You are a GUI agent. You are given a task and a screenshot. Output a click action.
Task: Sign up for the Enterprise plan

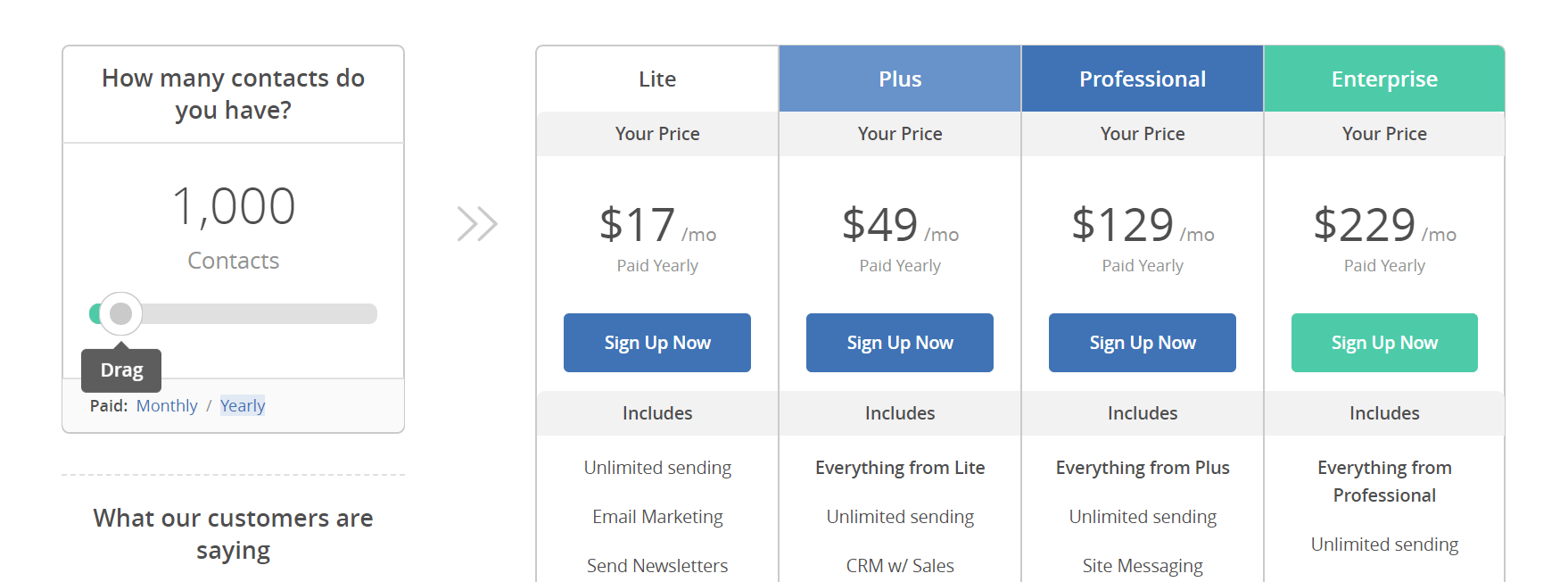coord(1384,343)
